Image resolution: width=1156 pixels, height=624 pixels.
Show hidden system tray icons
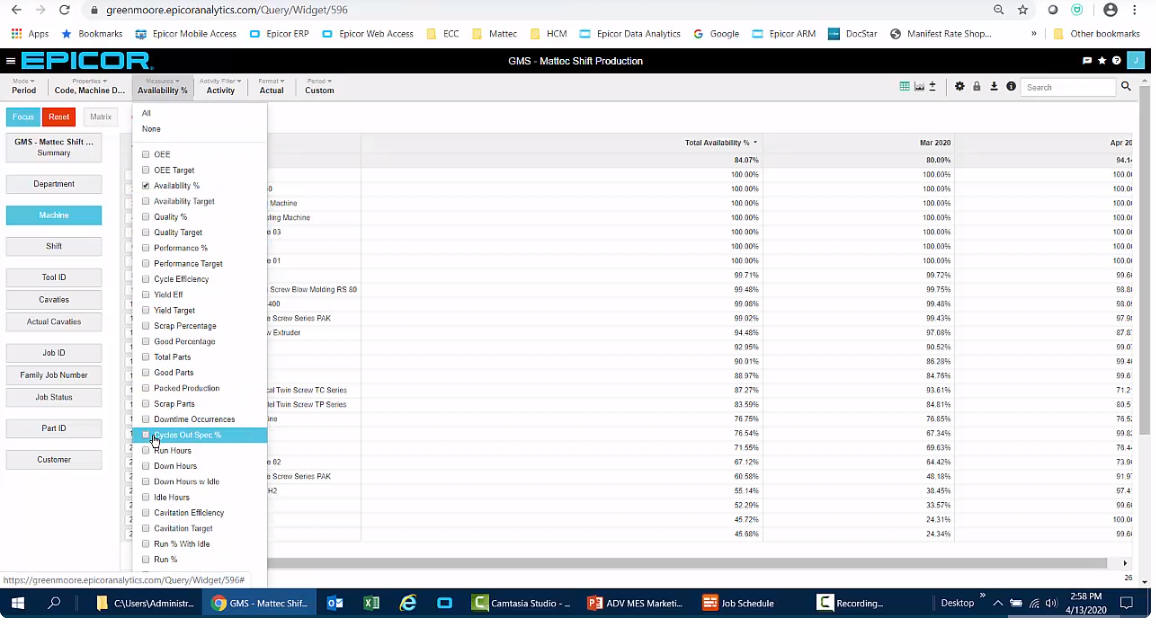click(x=997, y=603)
